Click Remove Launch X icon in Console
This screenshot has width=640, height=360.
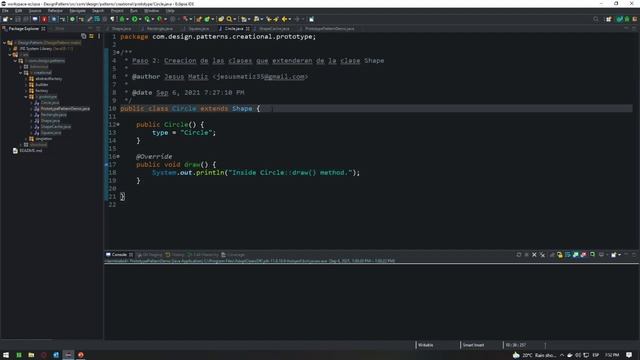tap(534, 255)
